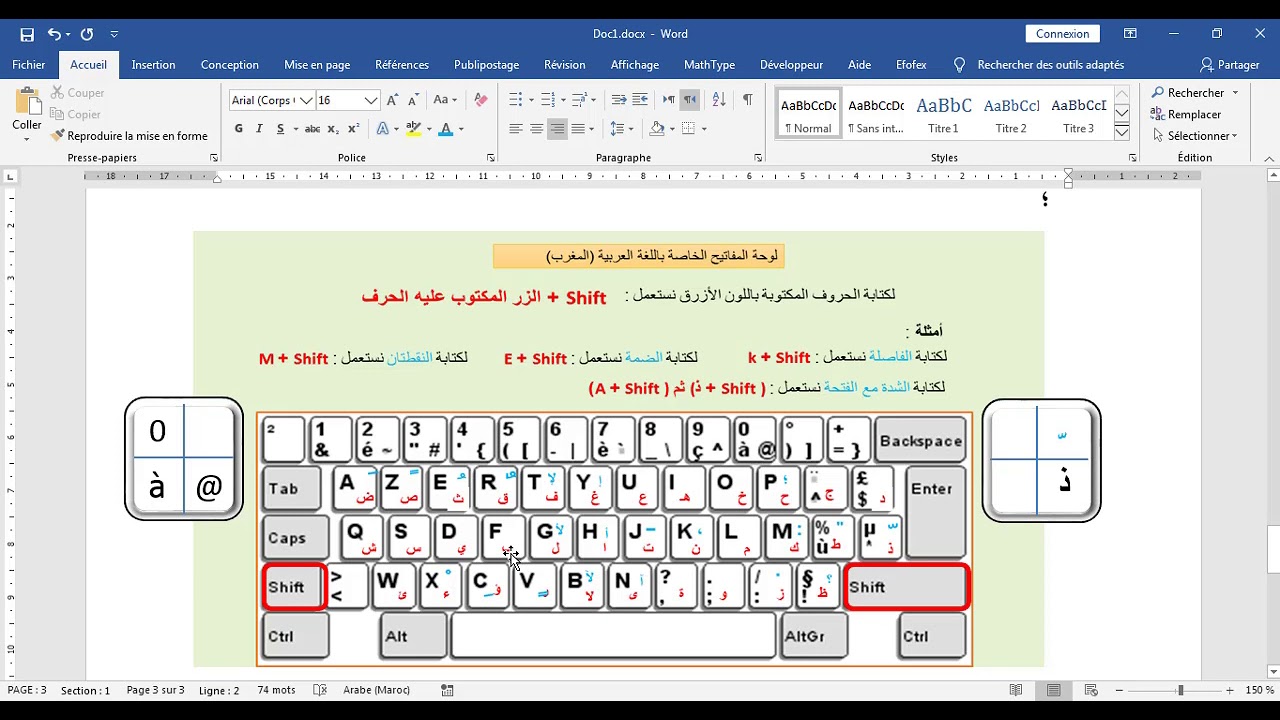Decrease the font size with the shrink icon
This screenshot has height=720, width=1280.
click(413, 100)
